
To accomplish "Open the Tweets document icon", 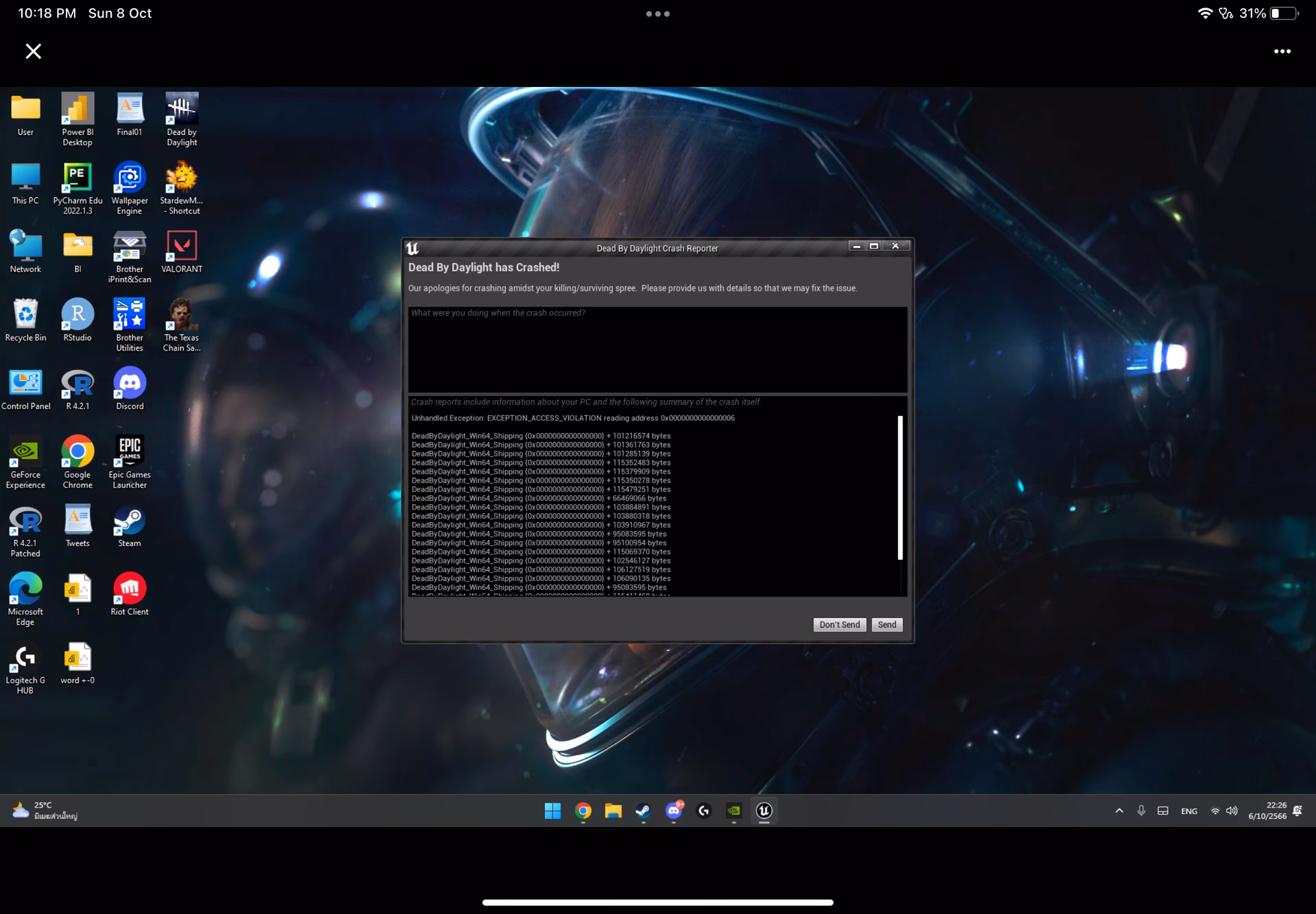I will 77,526.
